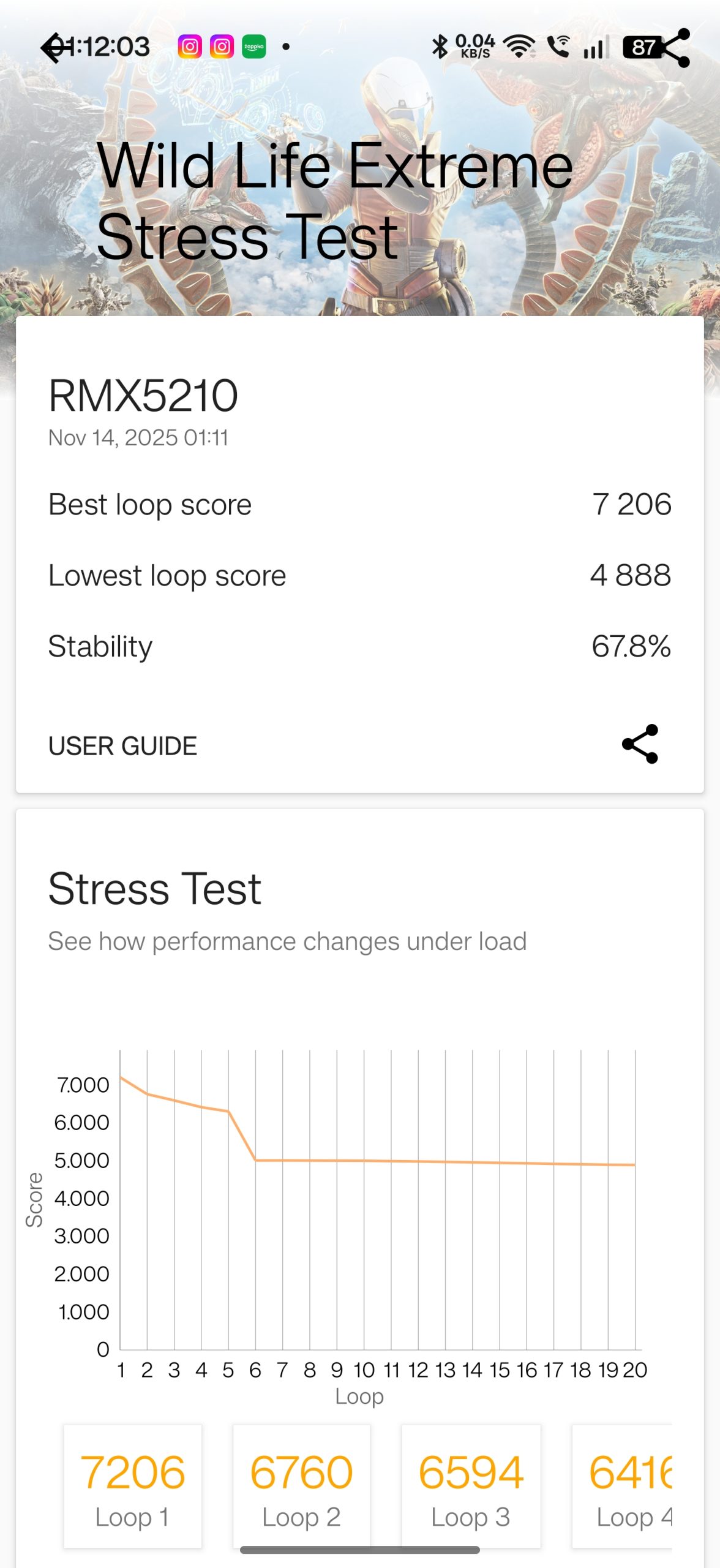720x1568 pixels.
Task: Tap the Bluetooth status icon
Action: pyautogui.click(x=440, y=47)
